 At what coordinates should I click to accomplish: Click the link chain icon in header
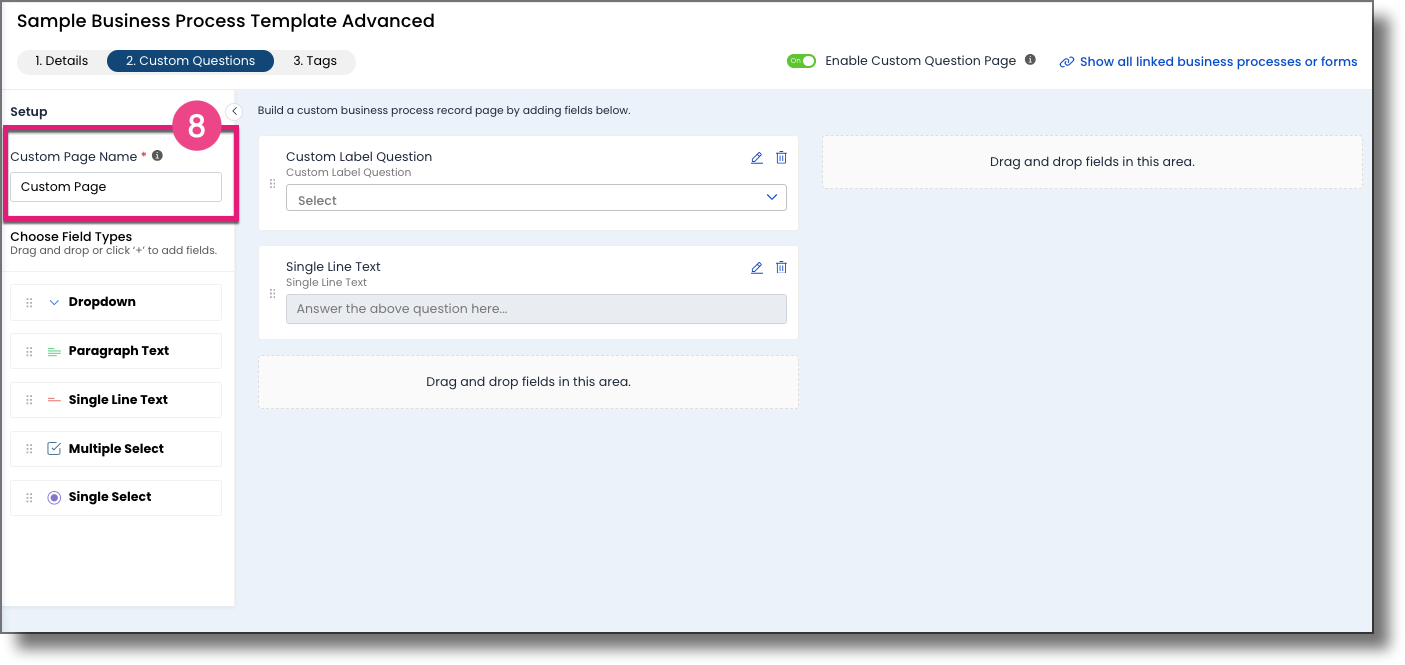(x=1067, y=62)
